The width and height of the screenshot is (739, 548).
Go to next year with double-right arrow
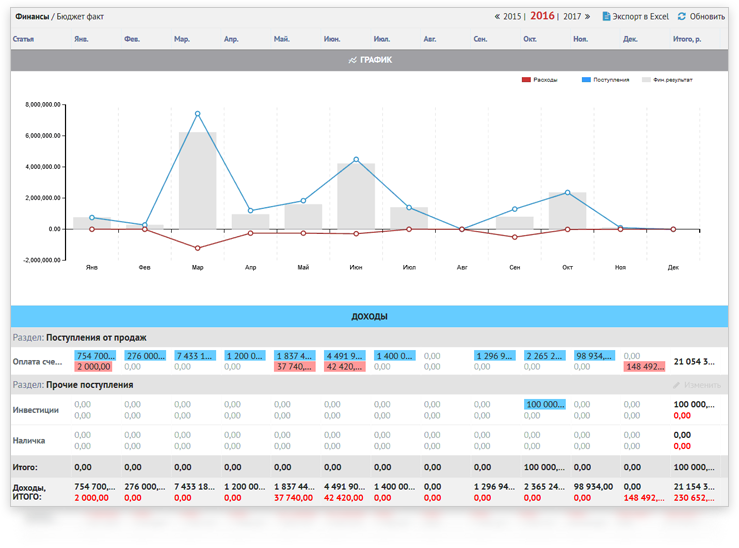587,17
